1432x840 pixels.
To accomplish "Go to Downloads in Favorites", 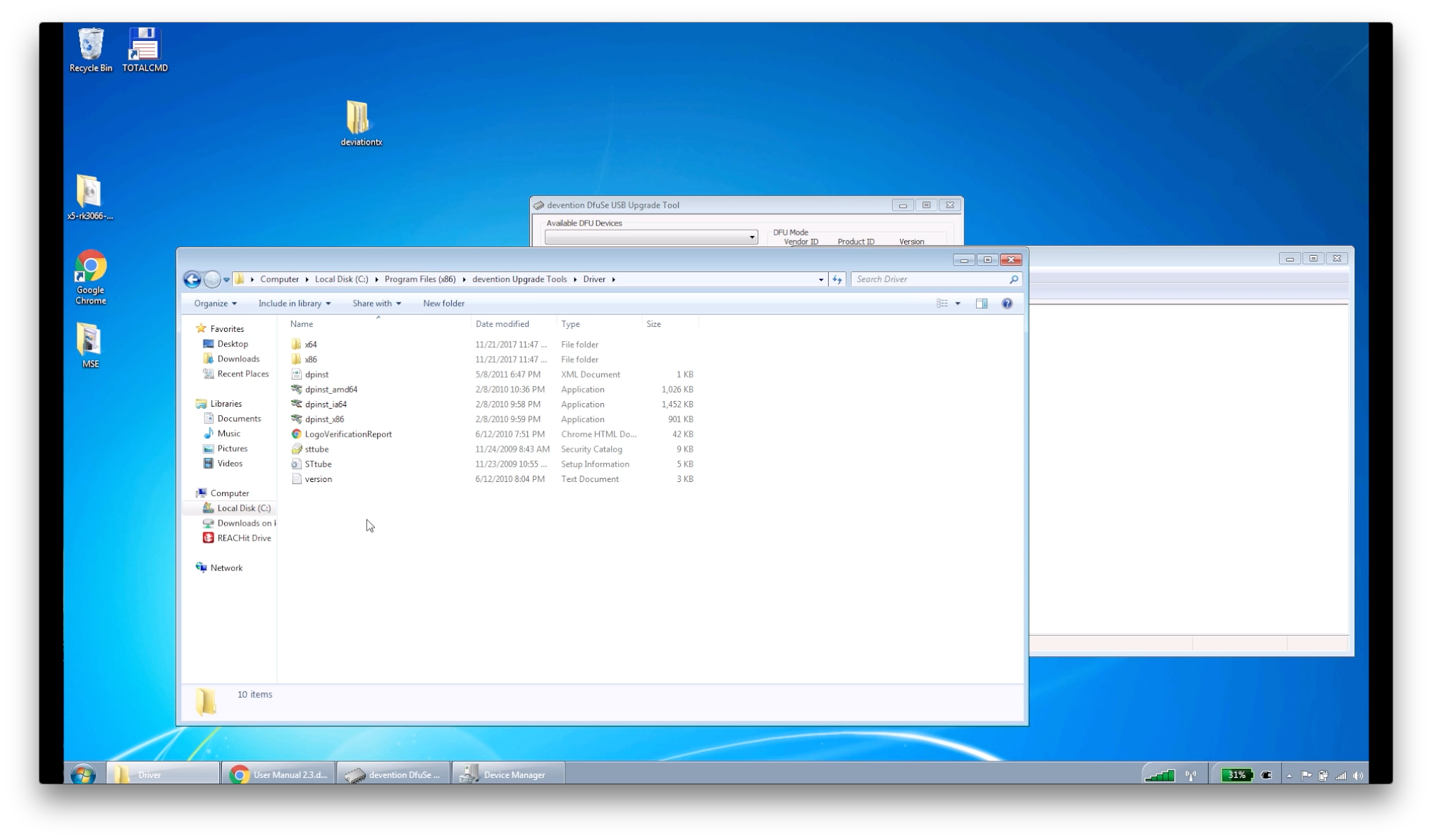I will coord(238,359).
